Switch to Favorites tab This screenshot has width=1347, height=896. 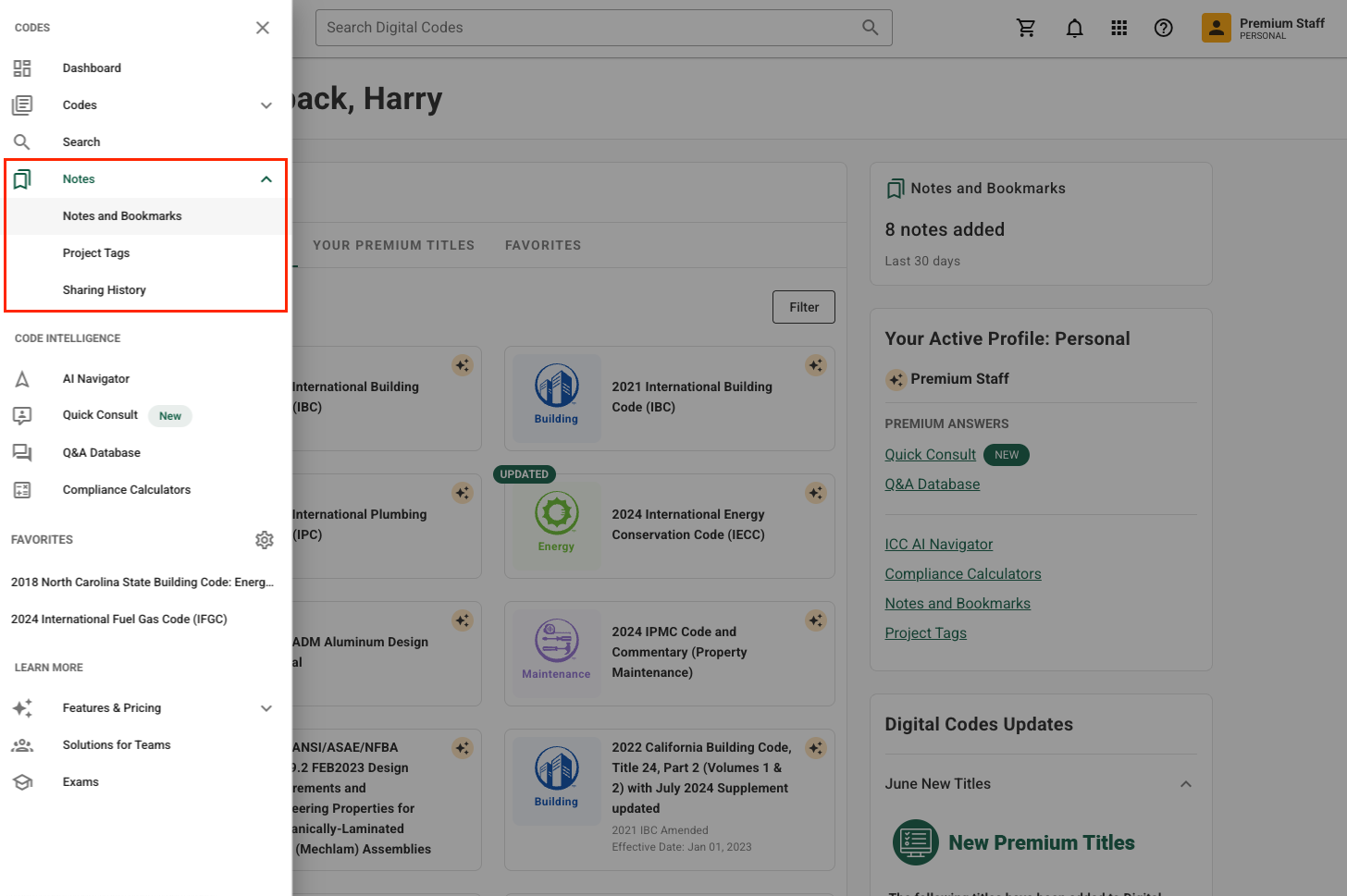tap(543, 245)
